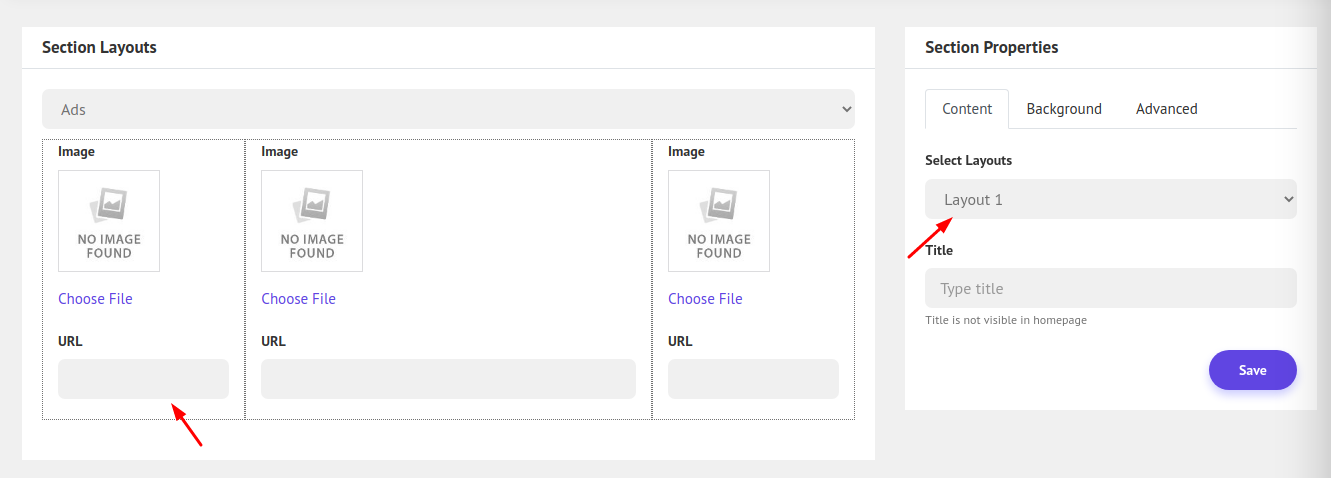Choose File for the middle ad image
Viewport: 1331px width, 478px height.
point(298,299)
